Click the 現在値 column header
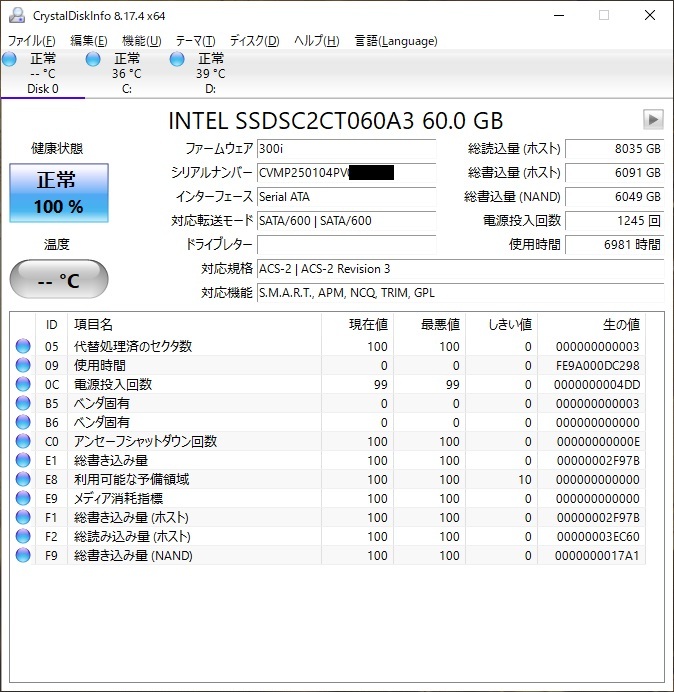The width and height of the screenshot is (674, 692). [358, 325]
